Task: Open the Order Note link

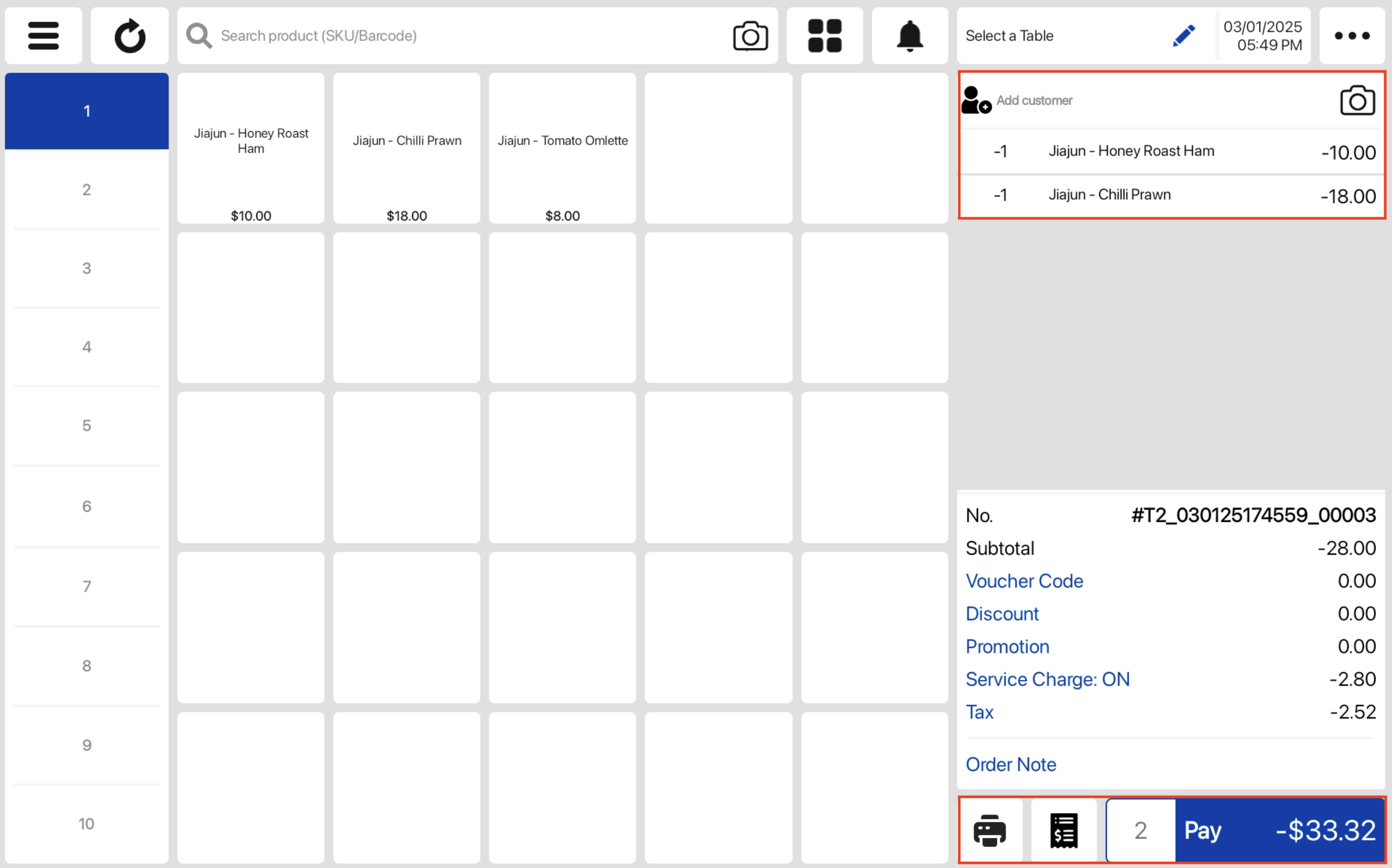Action: [1010, 764]
